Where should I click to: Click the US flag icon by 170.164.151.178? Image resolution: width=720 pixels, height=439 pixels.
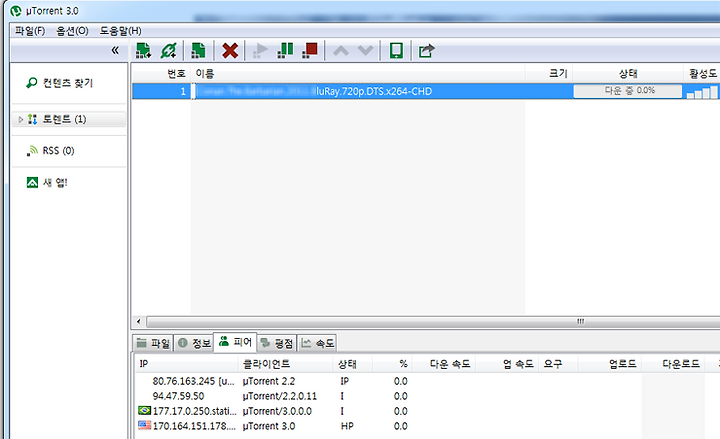[145, 425]
